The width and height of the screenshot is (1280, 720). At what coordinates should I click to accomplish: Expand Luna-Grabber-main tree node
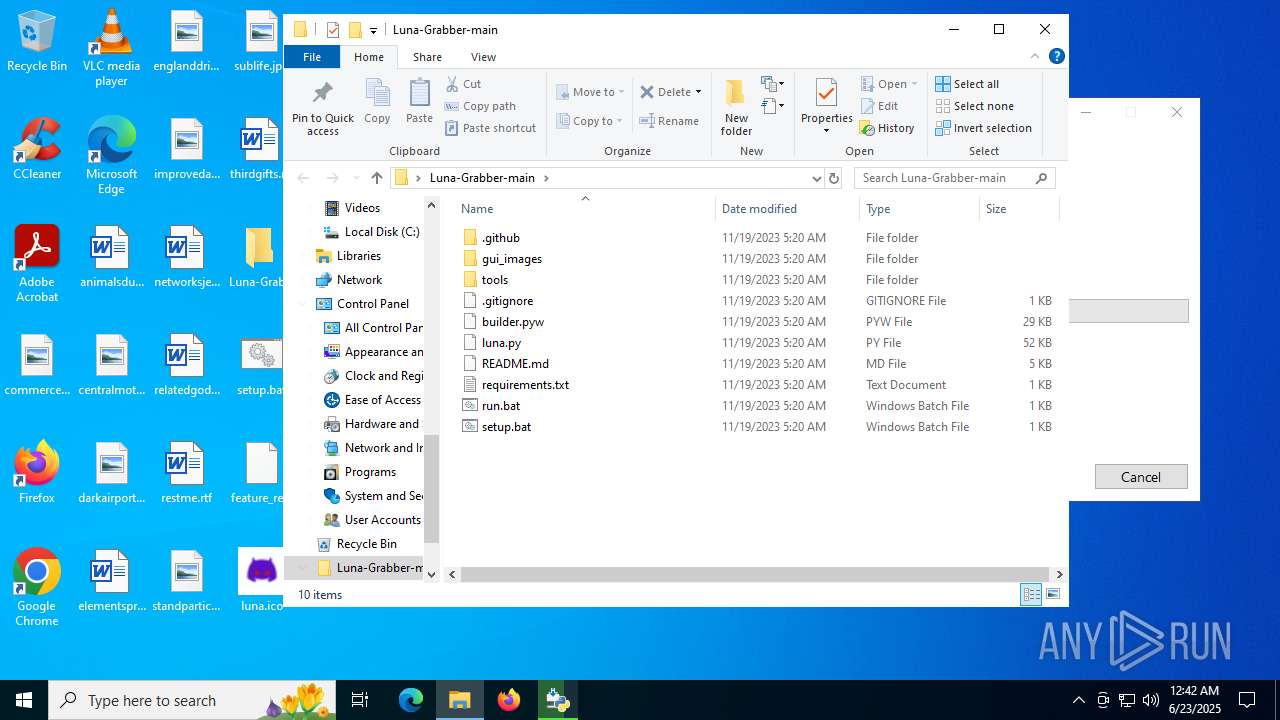point(303,568)
